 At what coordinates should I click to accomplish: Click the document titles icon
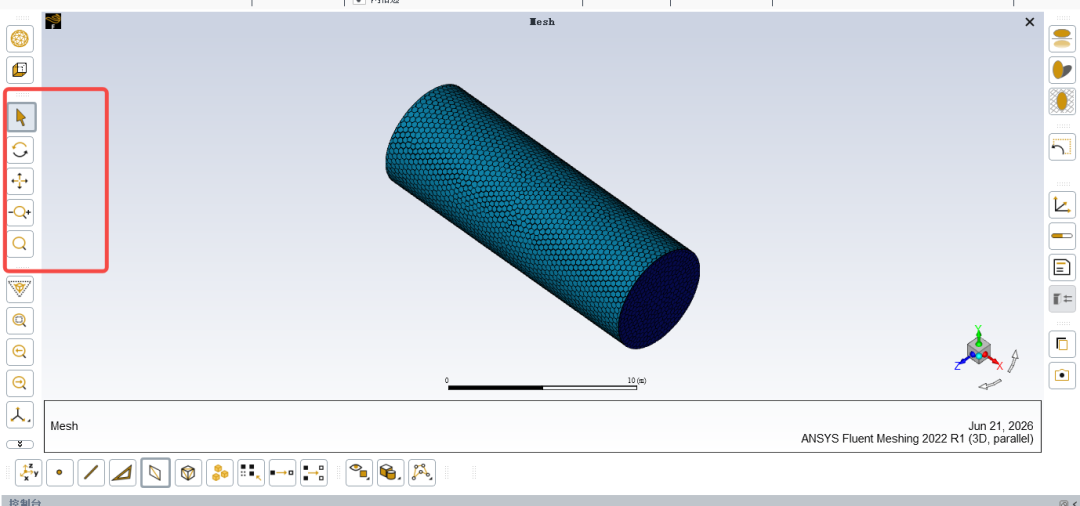tap(1062, 267)
